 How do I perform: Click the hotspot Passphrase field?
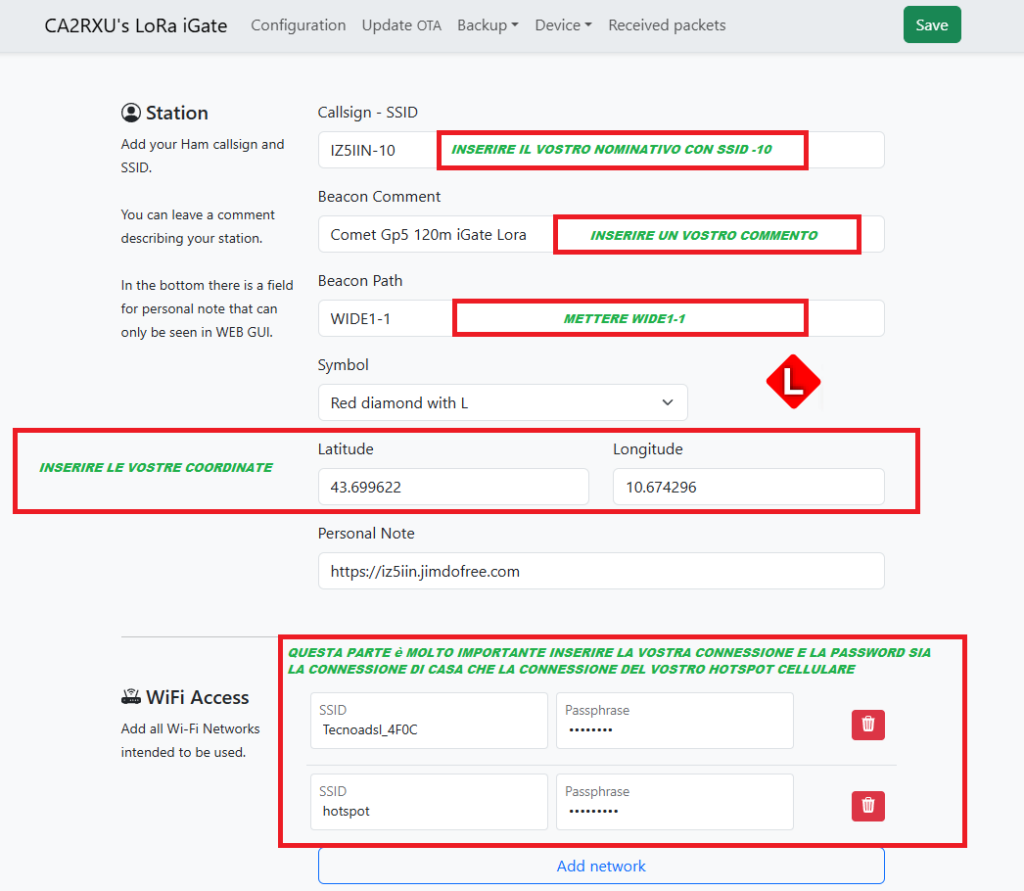coord(674,802)
